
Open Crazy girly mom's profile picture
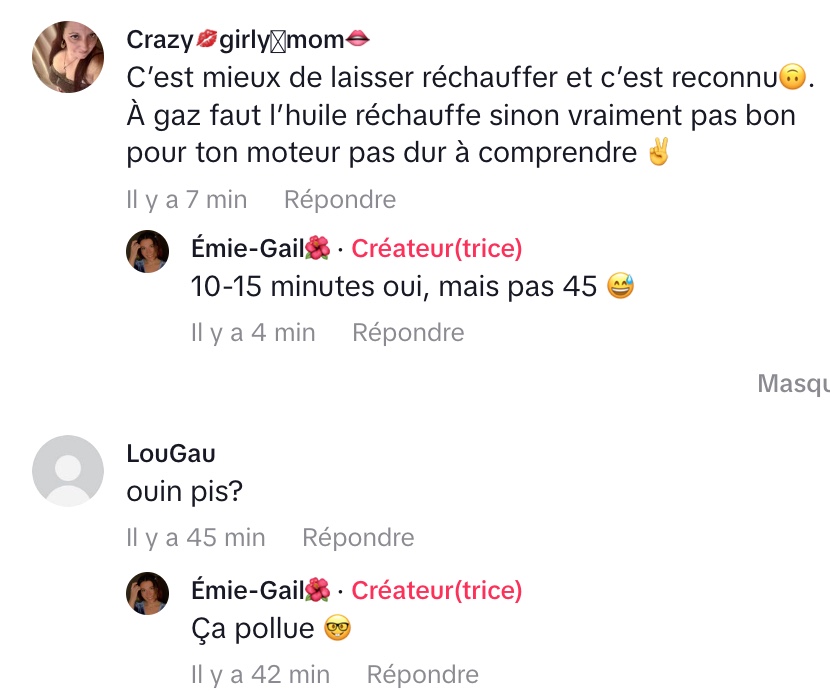click(x=68, y=57)
